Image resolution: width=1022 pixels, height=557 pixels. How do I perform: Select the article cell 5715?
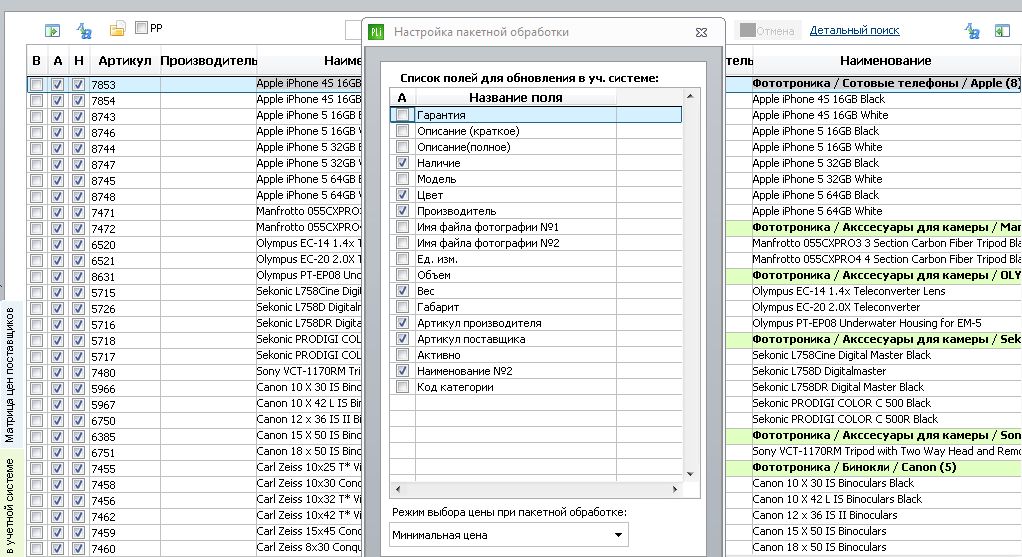pyautogui.click(x=124, y=293)
